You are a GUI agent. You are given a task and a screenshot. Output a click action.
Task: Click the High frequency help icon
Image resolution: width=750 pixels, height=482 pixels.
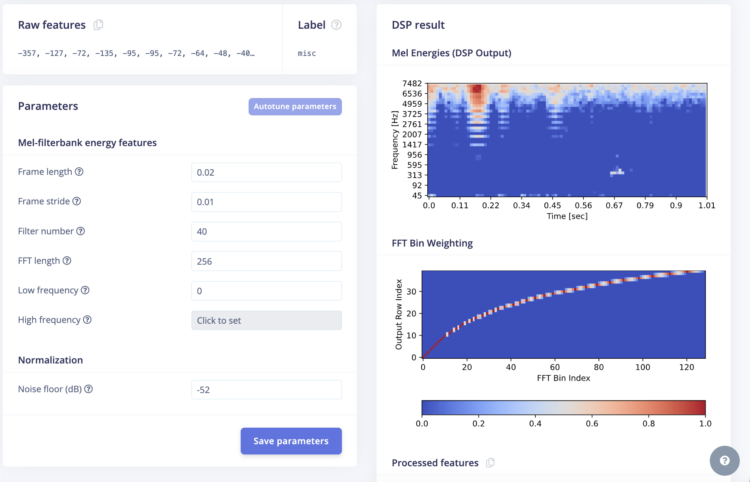coord(87,320)
